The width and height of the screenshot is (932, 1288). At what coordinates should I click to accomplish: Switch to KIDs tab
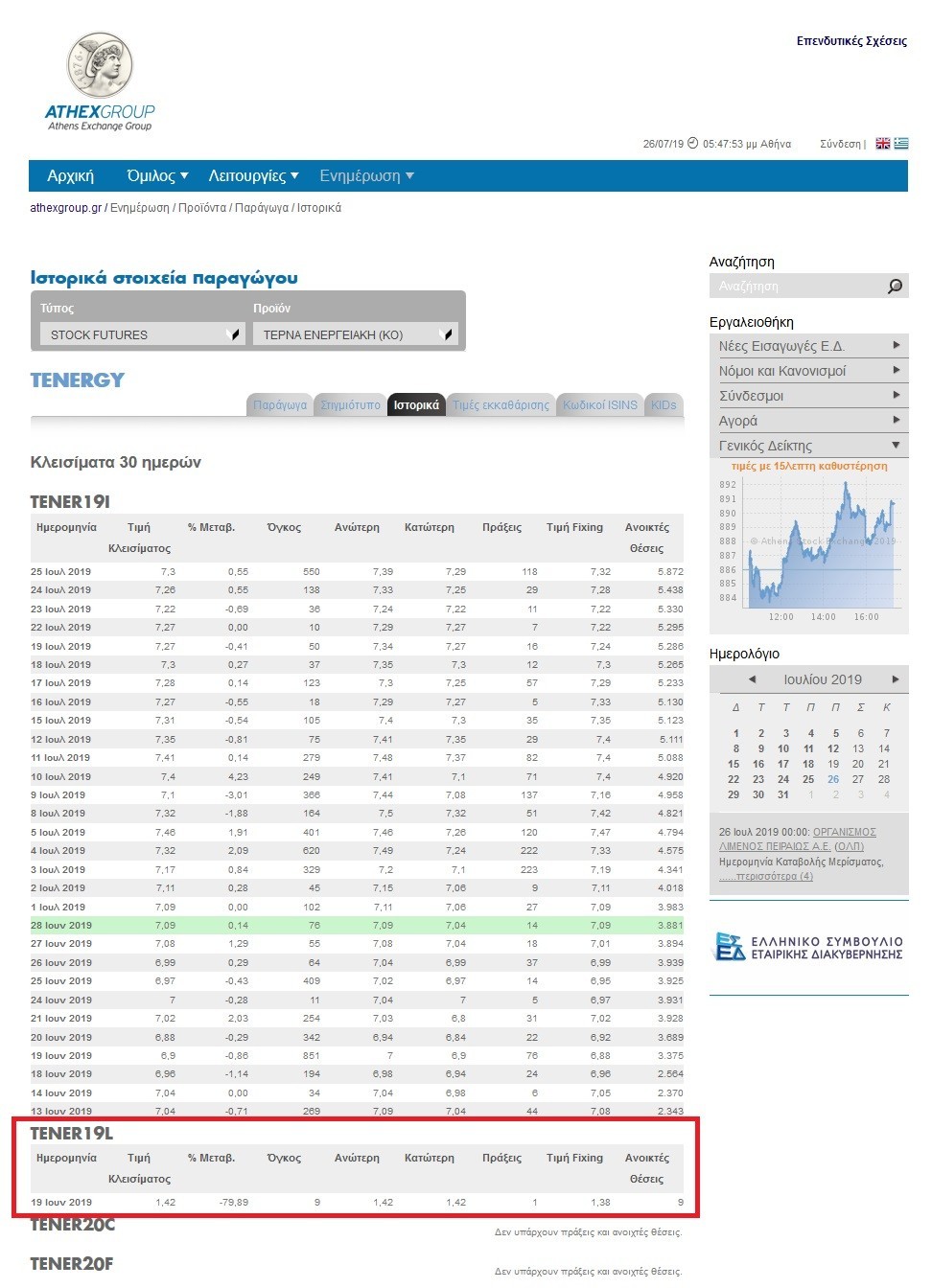coord(664,405)
